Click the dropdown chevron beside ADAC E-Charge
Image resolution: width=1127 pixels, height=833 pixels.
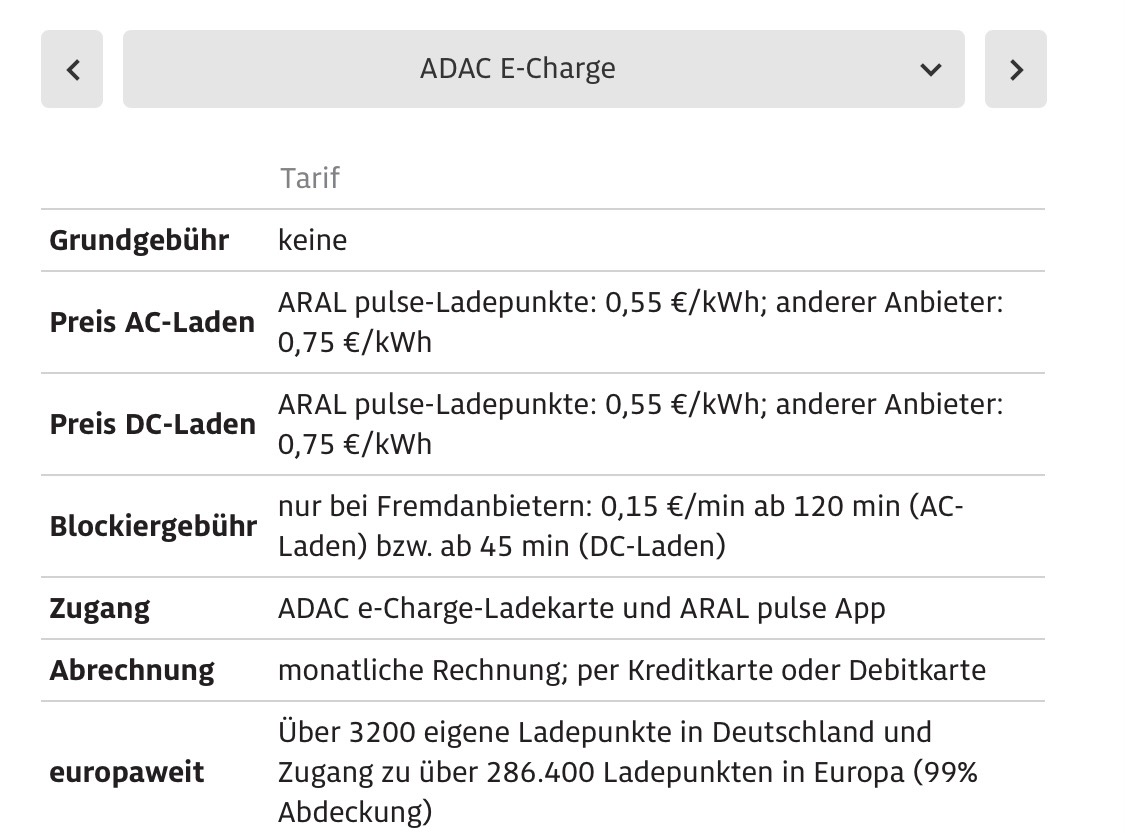pos(930,69)
